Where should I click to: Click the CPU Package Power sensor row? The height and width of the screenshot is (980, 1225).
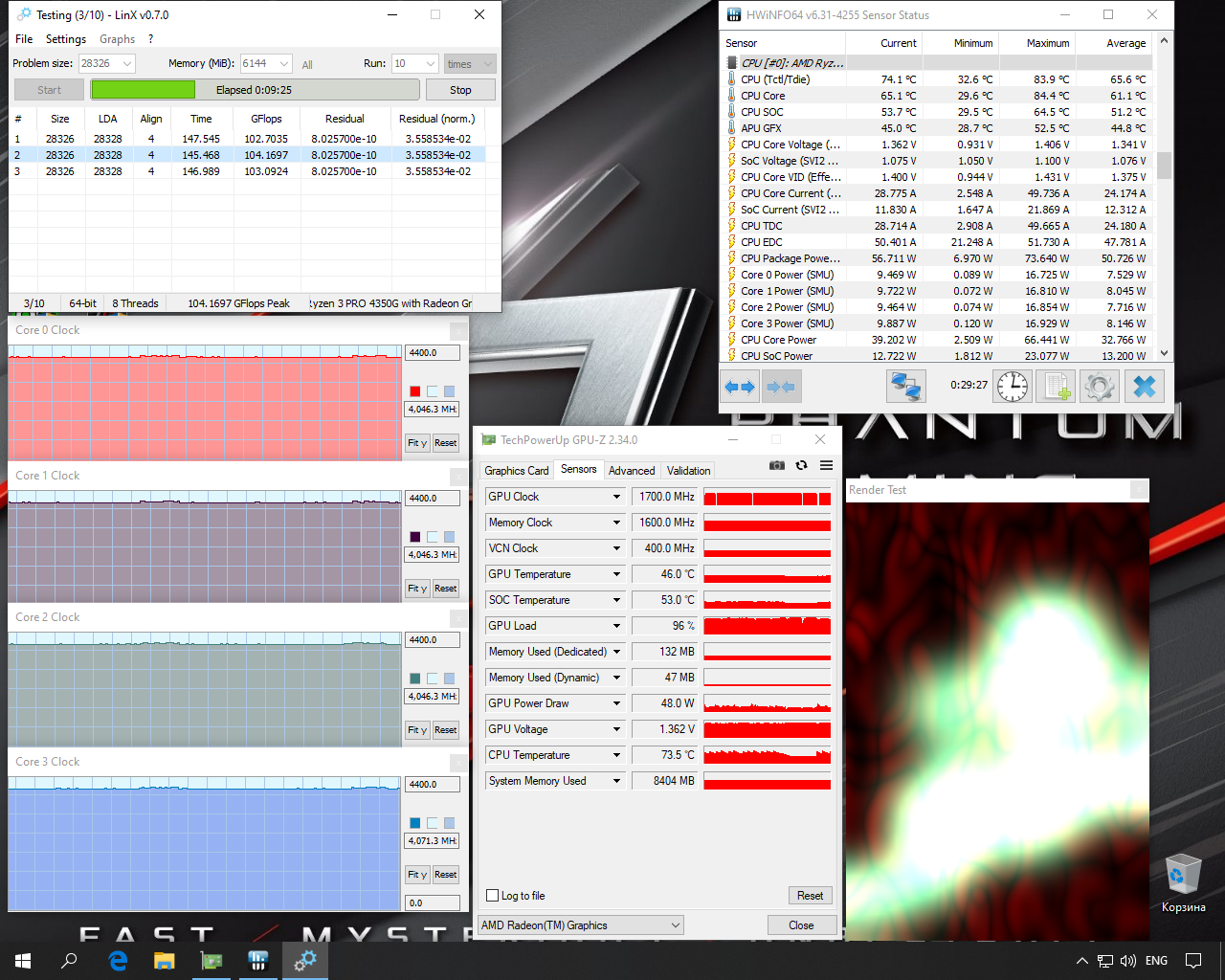pyautogui.click(x=938, y=258)
